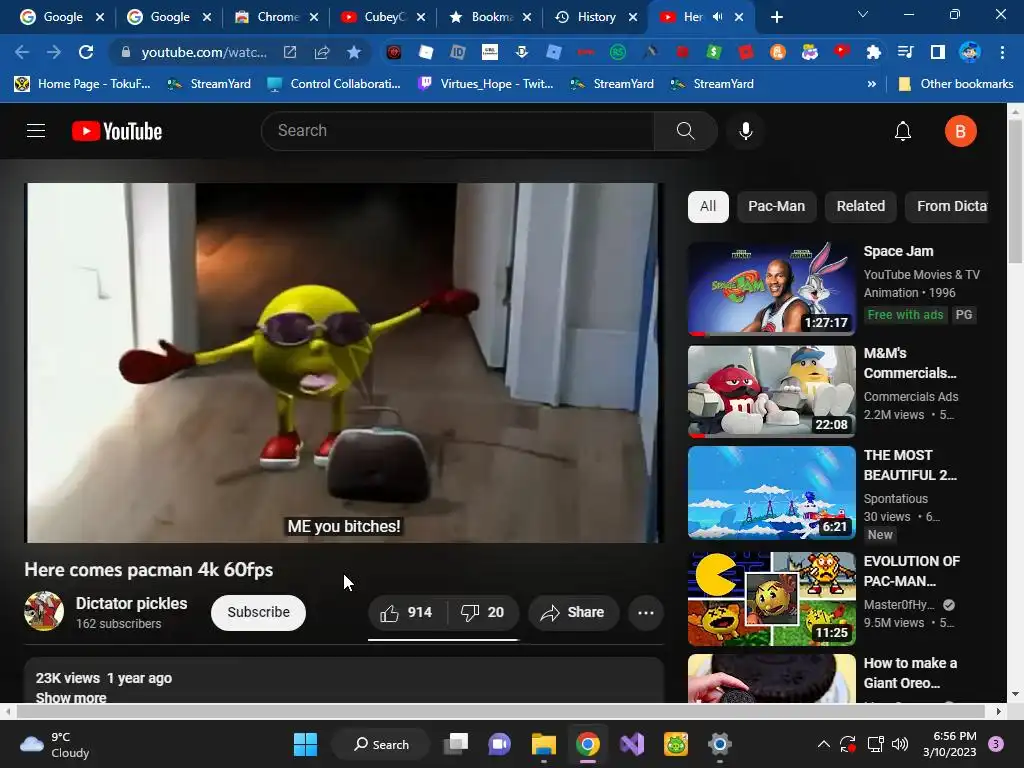The height and width of the screenshot is (768, 1024).
Task: Like the video with thumbs up
Action: [406, 613]
